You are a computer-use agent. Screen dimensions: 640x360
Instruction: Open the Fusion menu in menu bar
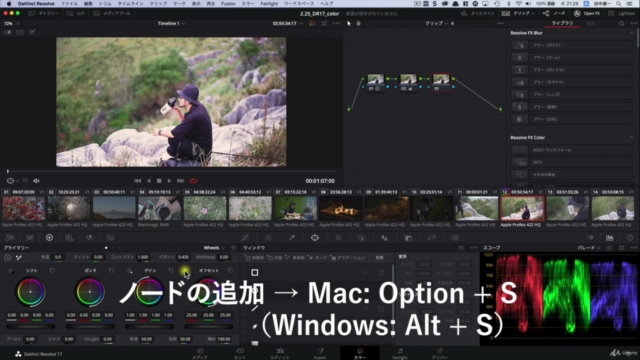pos(228,4)
